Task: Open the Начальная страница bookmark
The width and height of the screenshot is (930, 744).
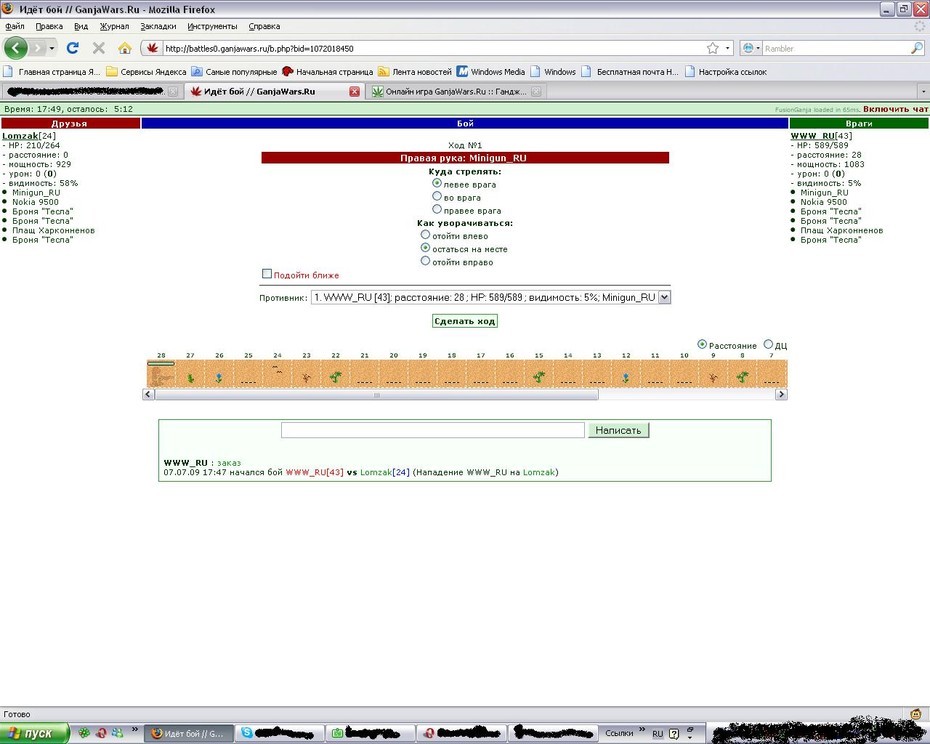Action: pyautogui.click(x=327, y=72)
